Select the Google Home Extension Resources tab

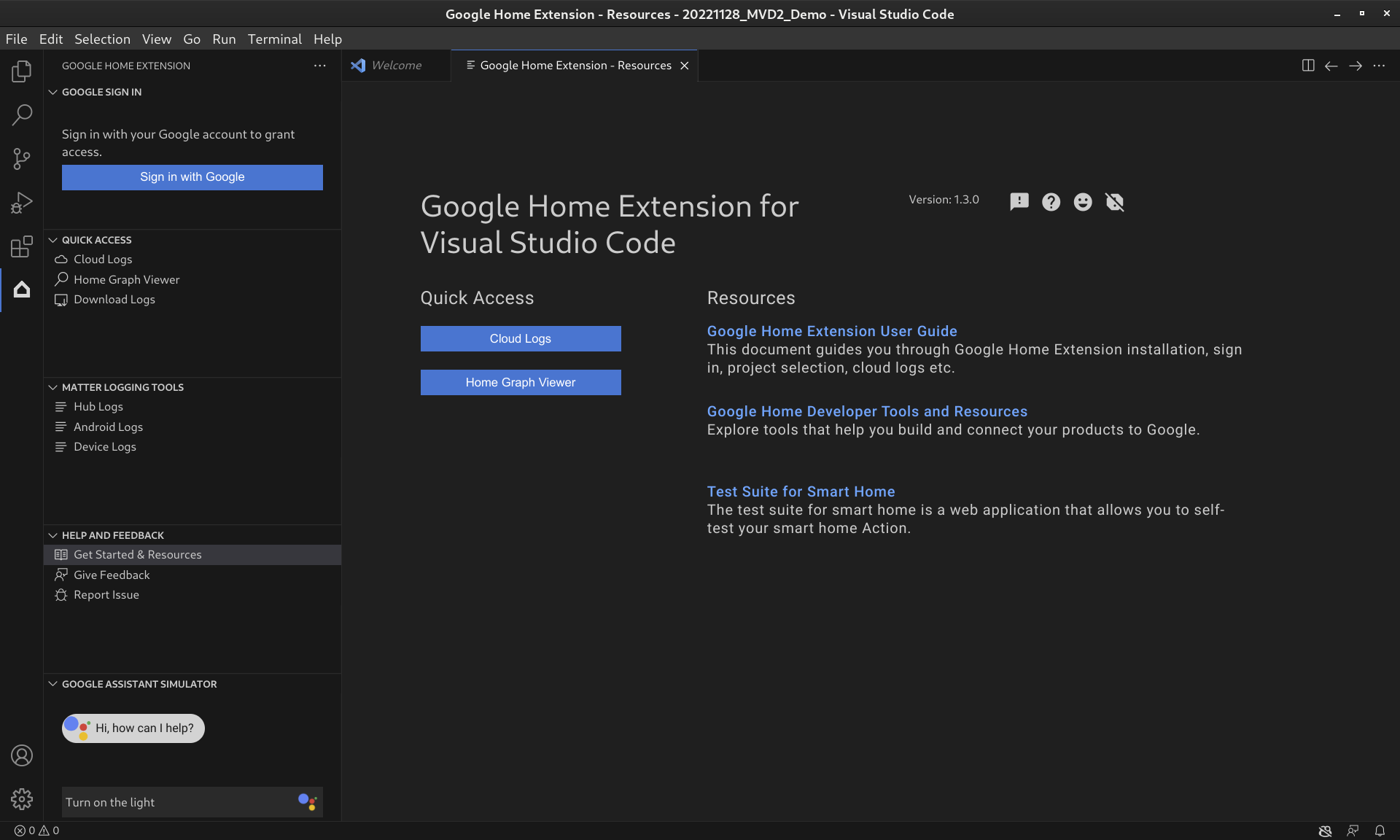(575, 65)
